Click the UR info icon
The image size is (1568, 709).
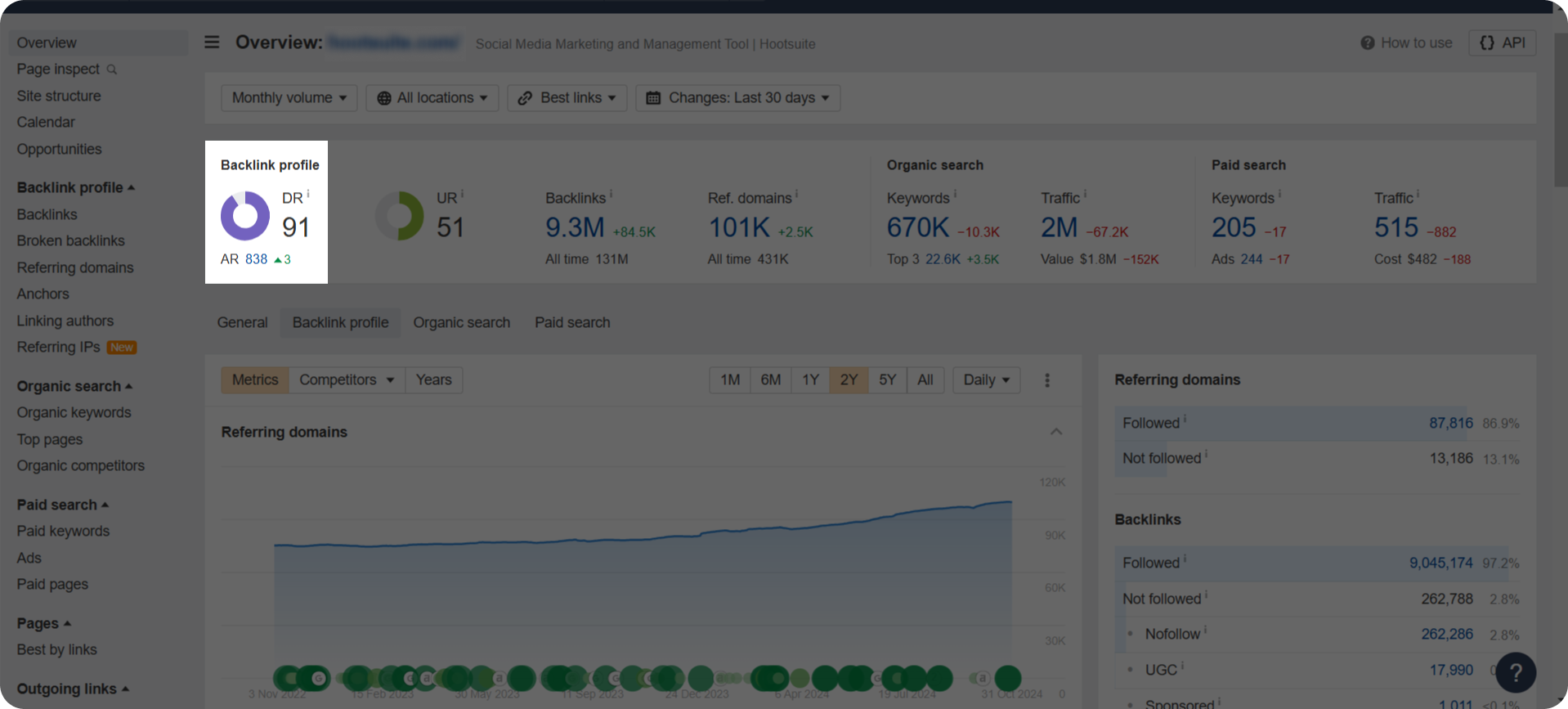pyautogui.click(x=462, y=195)
